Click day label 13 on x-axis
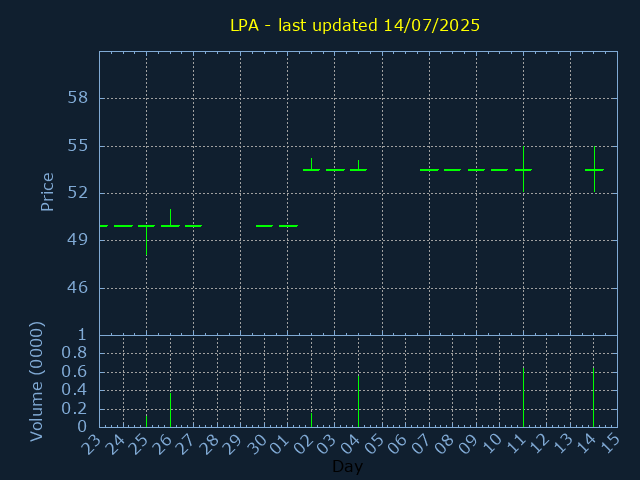 tap(562, 444)
